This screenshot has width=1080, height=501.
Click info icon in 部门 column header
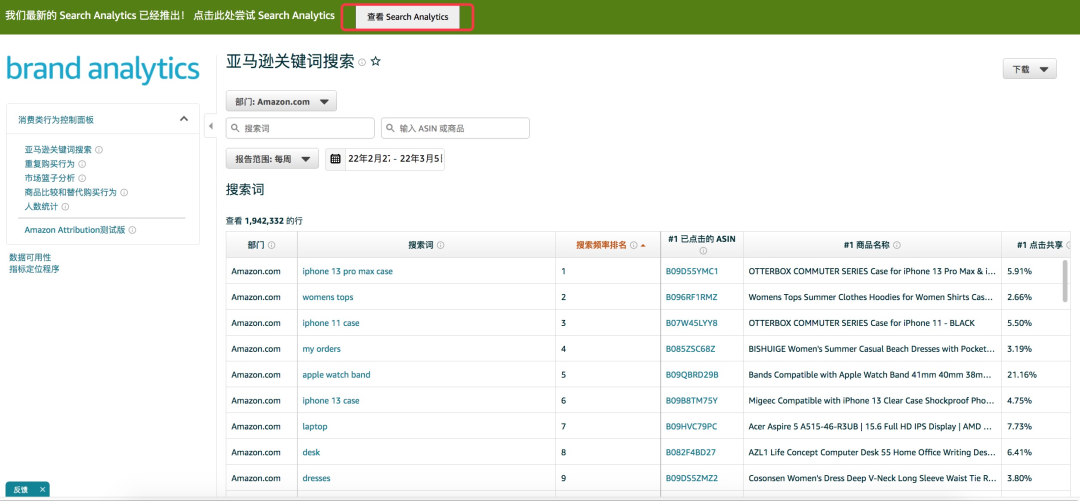pyautogui.click(x=271, y=245)
